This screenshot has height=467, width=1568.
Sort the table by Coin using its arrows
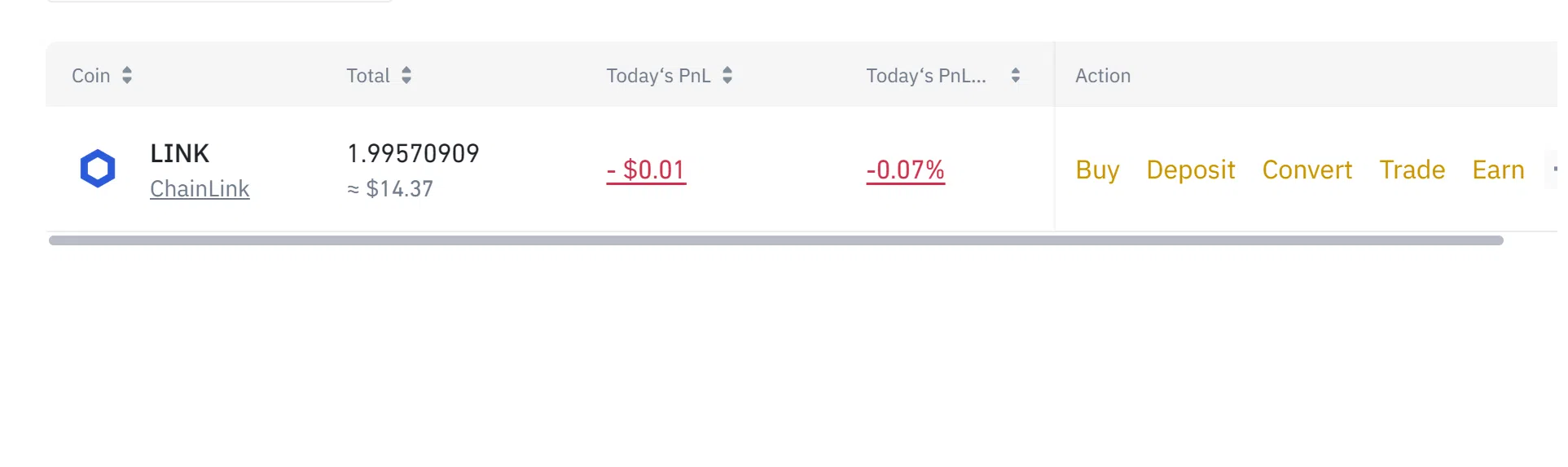(x=127, y=76)
